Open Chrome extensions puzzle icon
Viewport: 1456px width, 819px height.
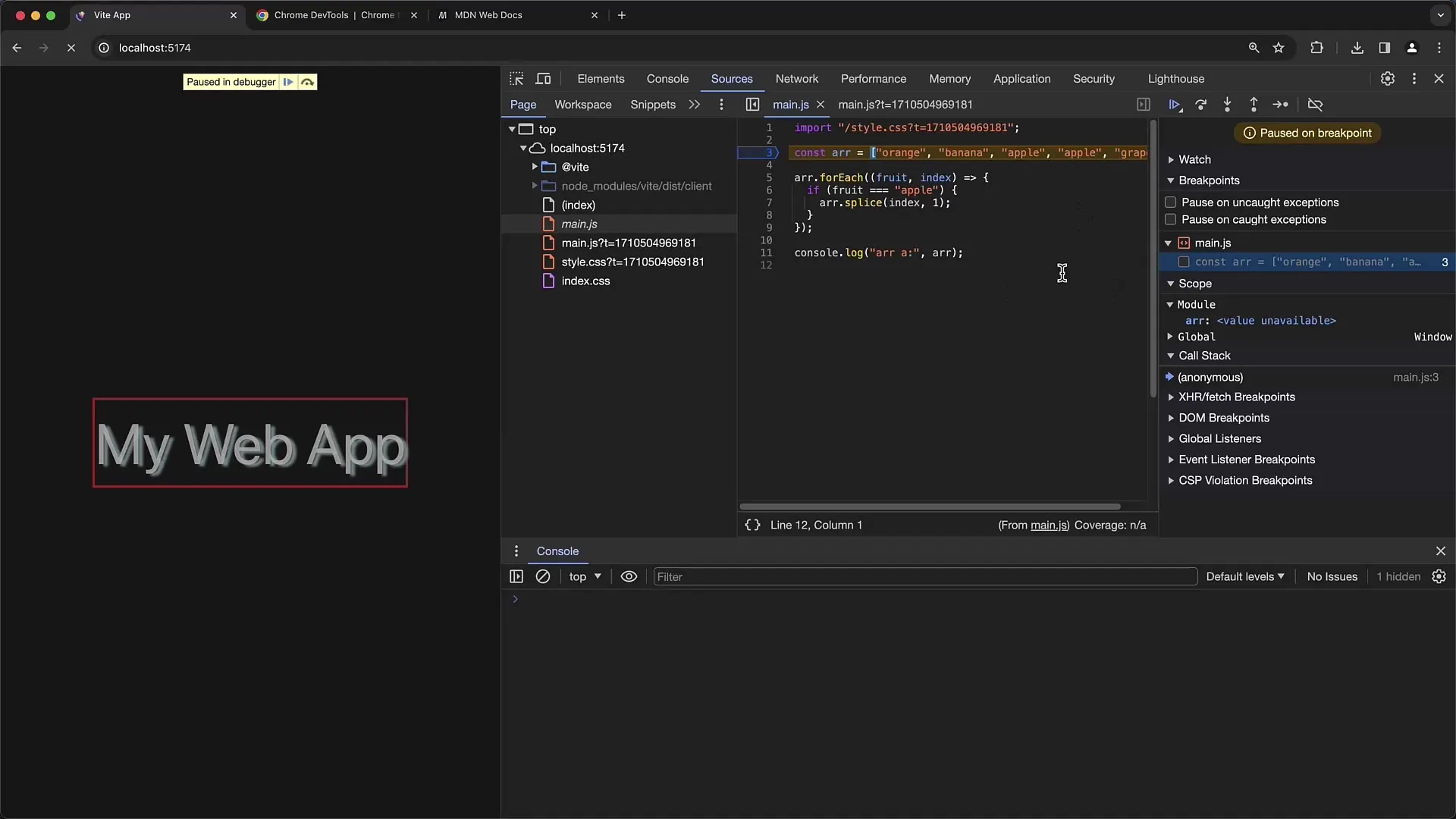(1316, 48)
